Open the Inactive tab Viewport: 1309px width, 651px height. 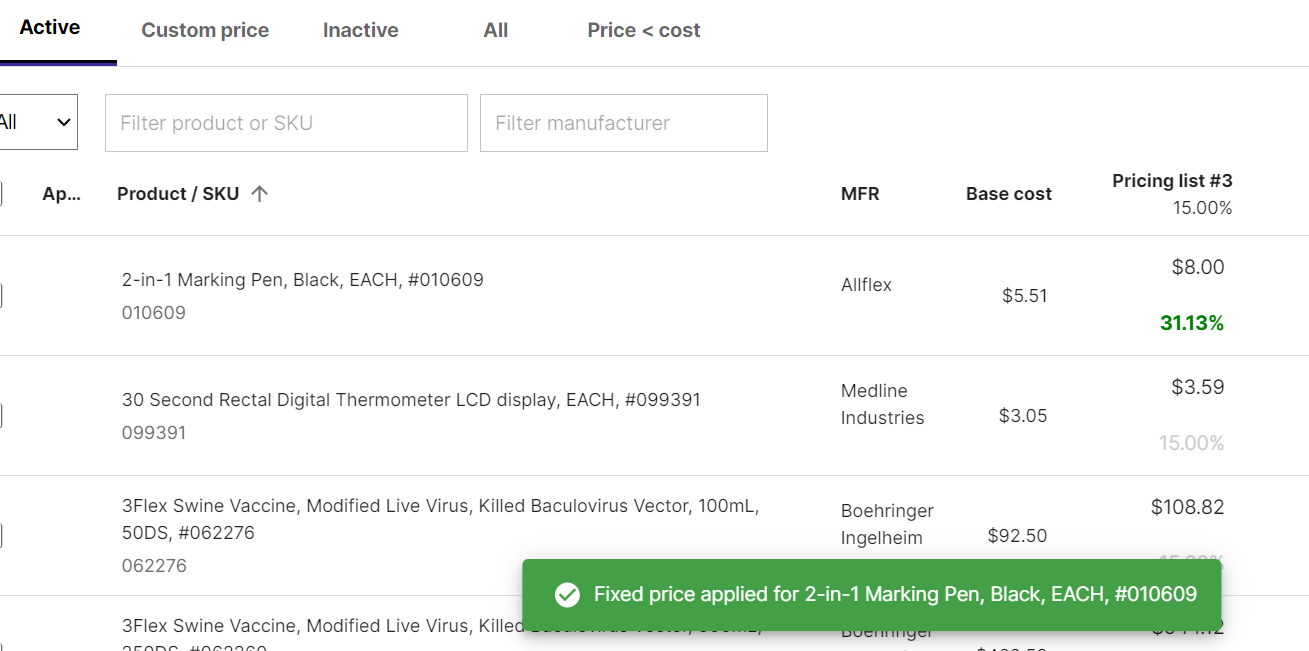point(360,30)
